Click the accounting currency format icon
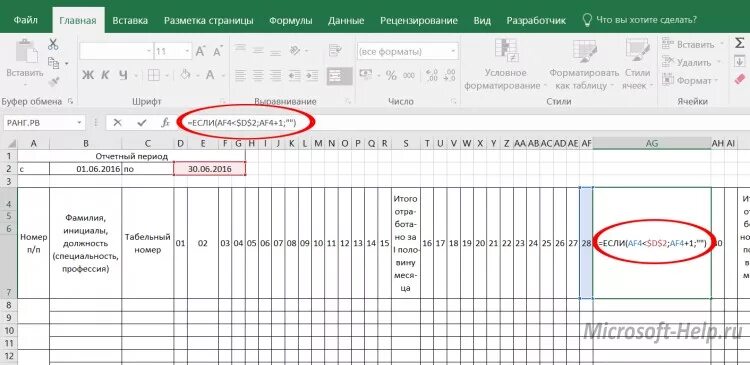The image size is (750, 365). [366, 75]
